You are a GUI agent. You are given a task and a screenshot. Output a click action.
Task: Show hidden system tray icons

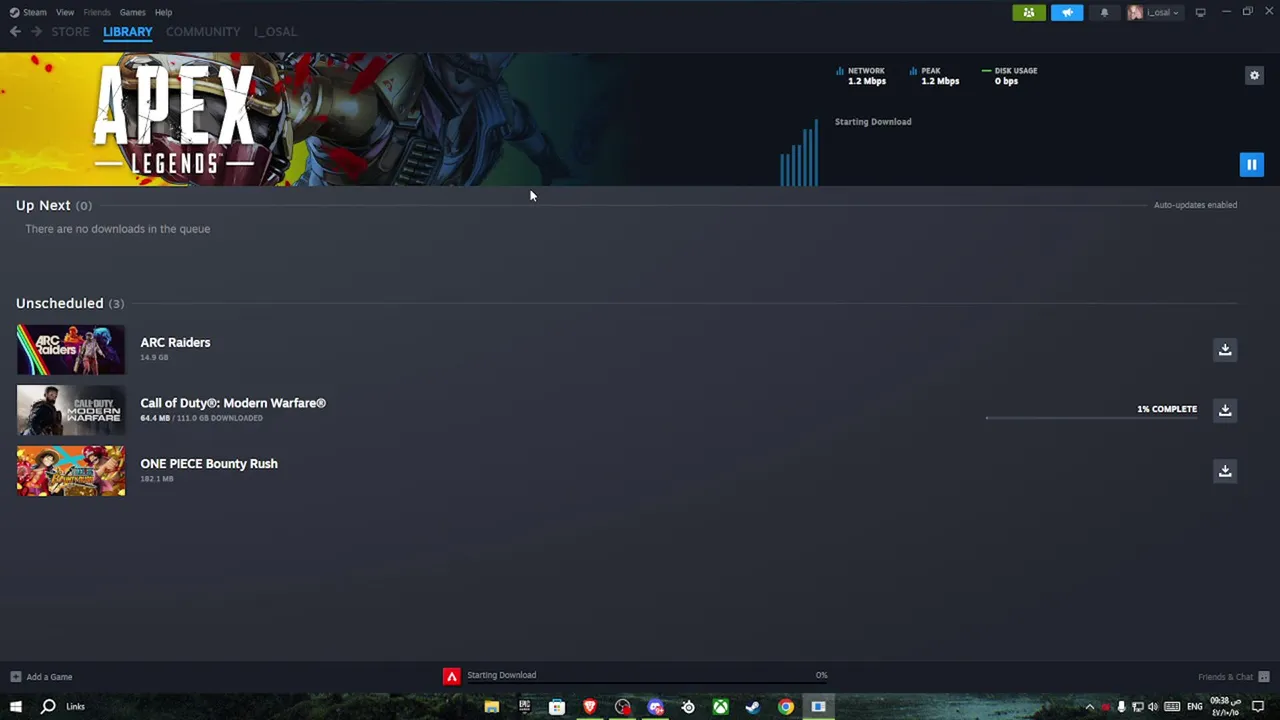(1089, 707)
